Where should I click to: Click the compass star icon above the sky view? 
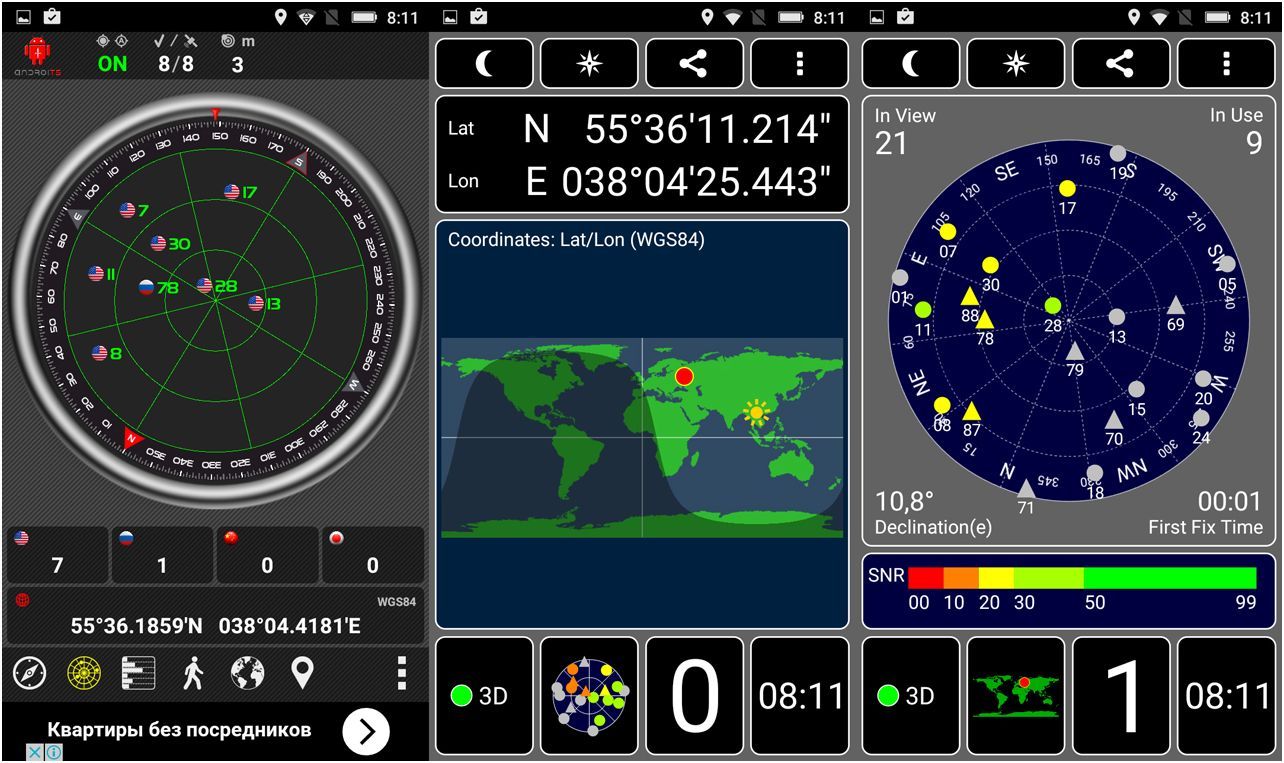click(x=1015, y=64)
